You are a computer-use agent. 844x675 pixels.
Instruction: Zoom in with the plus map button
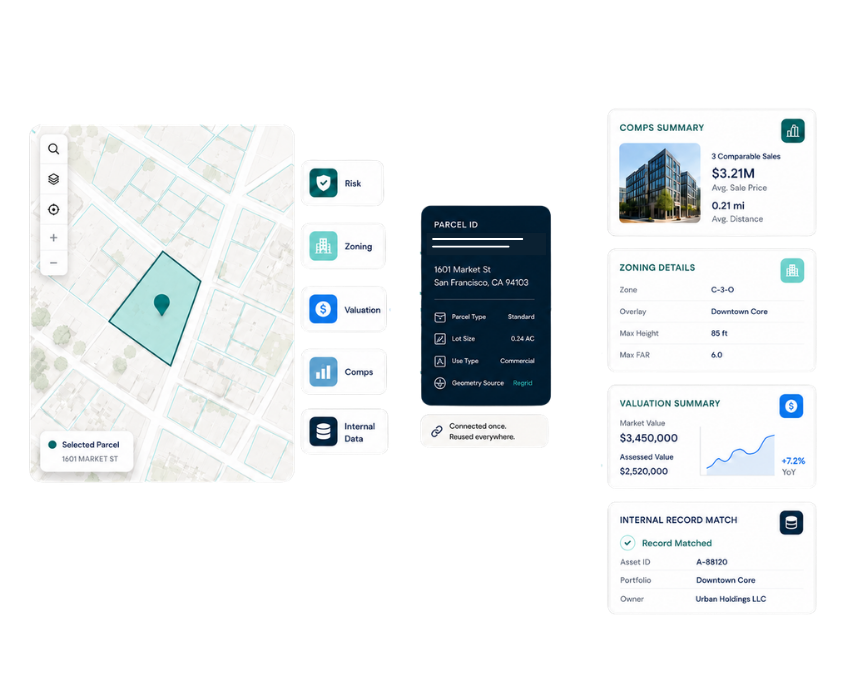(53, 237)
